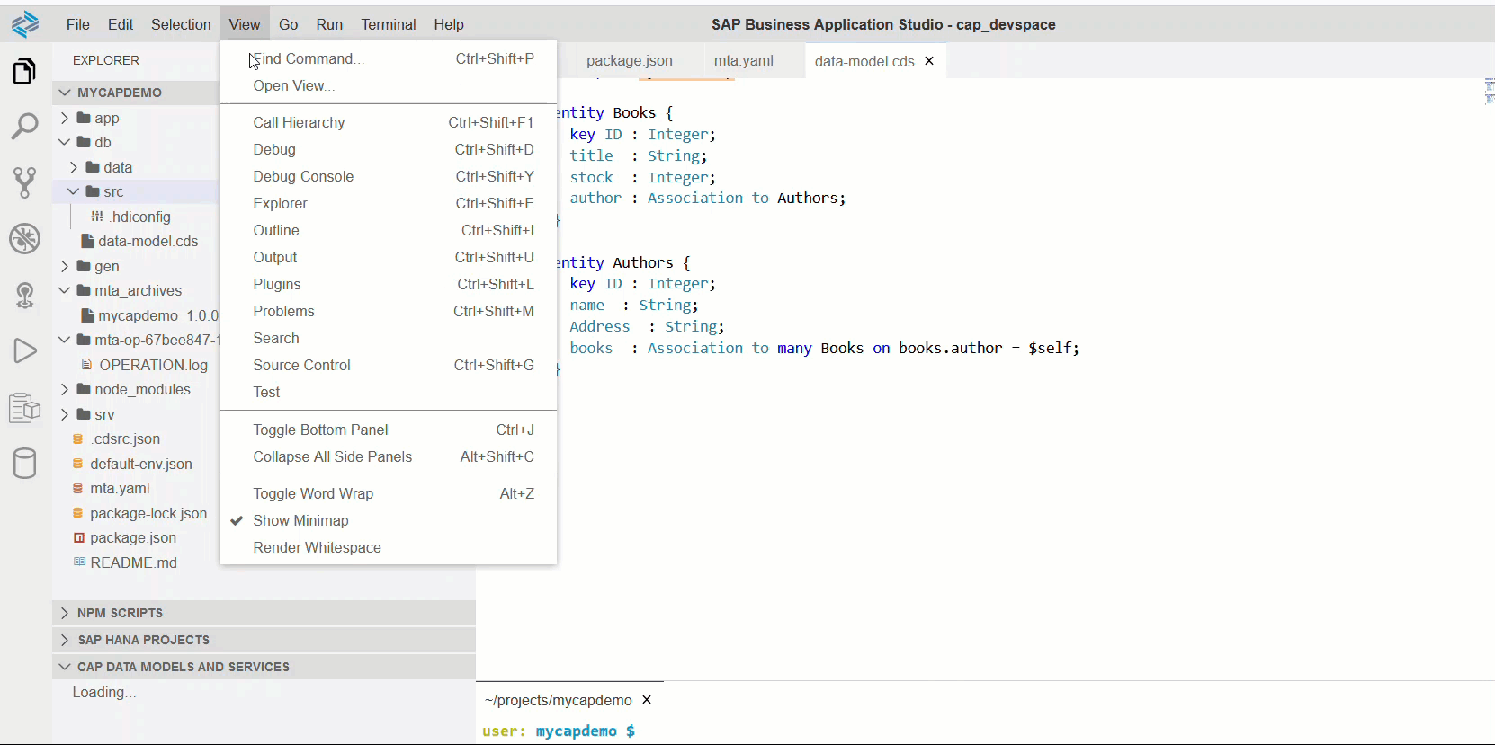Collapse CAP DATA MODELS AND SERVICES section
Viewport: 1495px width, 745px height.
click(264, 666)
